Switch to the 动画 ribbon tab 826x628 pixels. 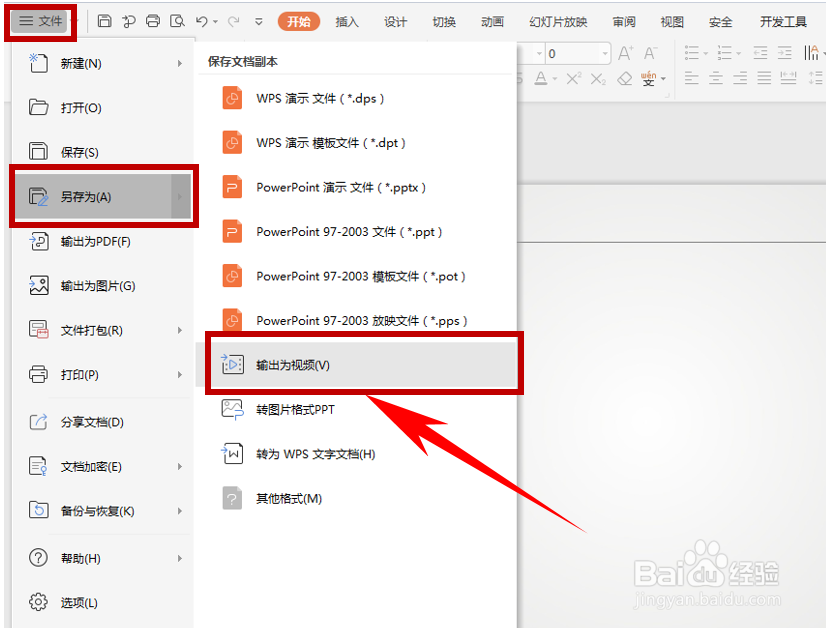(x=492, y=20)
